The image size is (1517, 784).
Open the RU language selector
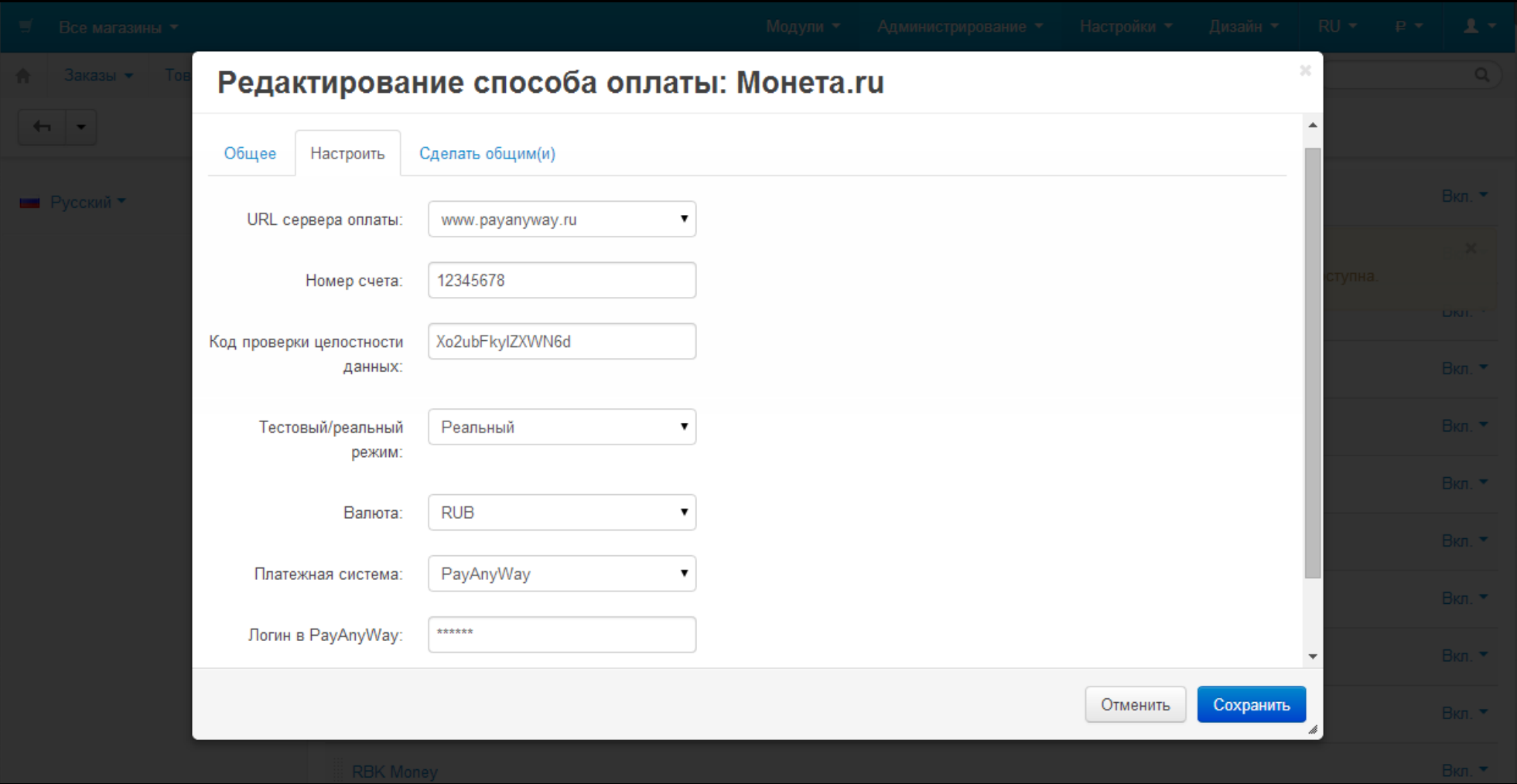[x=1338, y=26]
